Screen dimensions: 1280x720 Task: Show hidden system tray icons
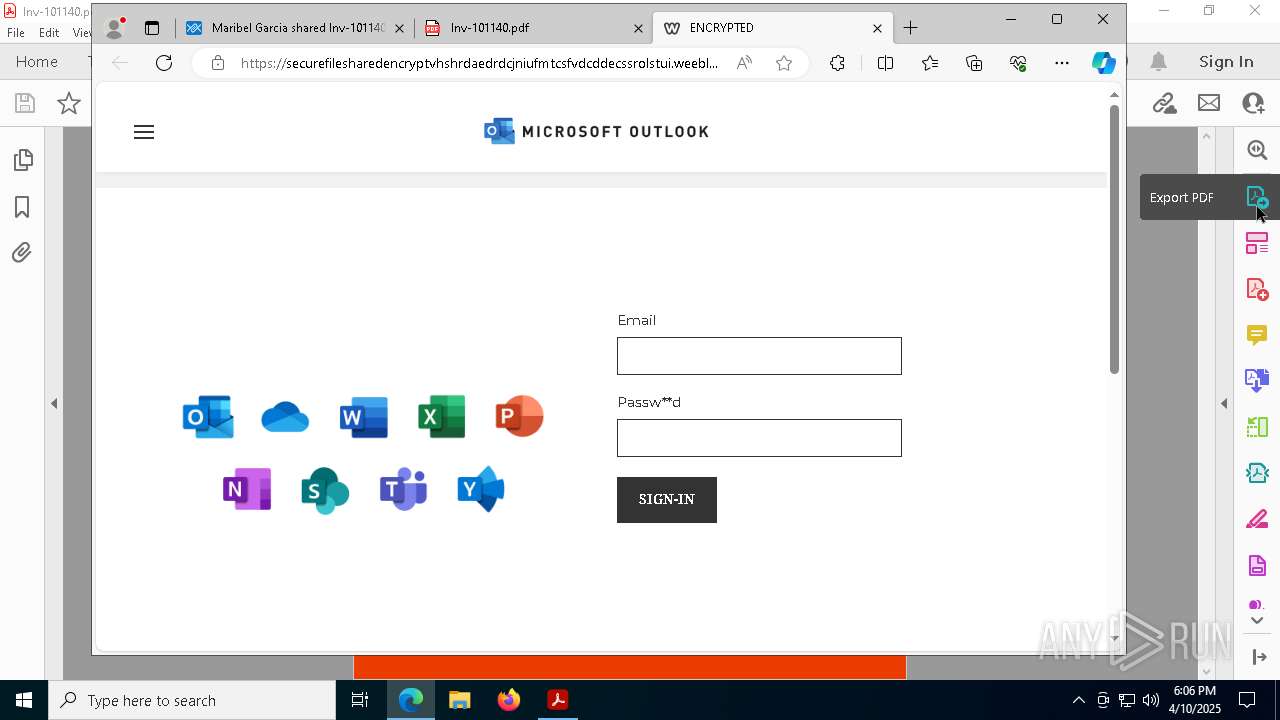(1078, 700)
